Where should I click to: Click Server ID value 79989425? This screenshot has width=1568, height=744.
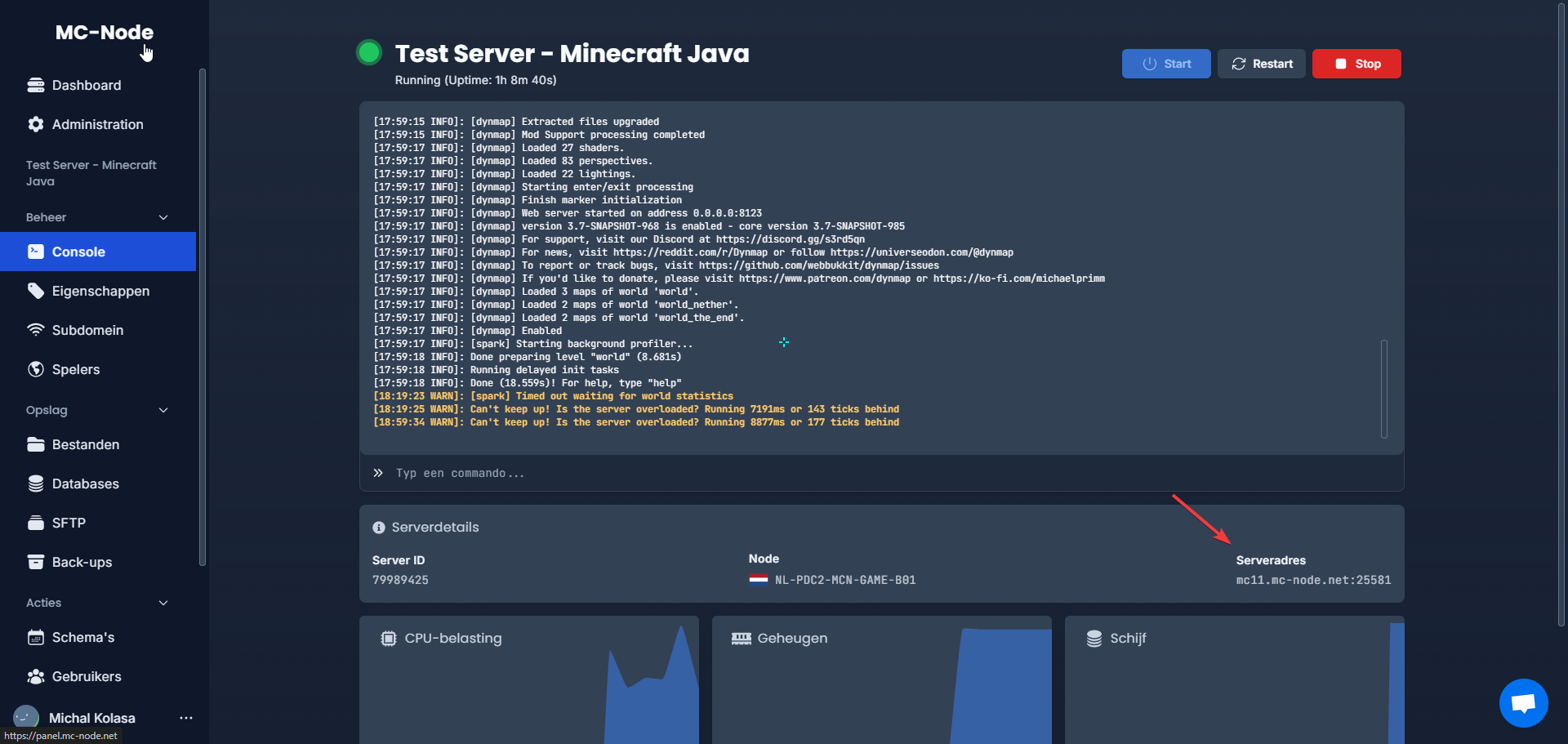400,580
